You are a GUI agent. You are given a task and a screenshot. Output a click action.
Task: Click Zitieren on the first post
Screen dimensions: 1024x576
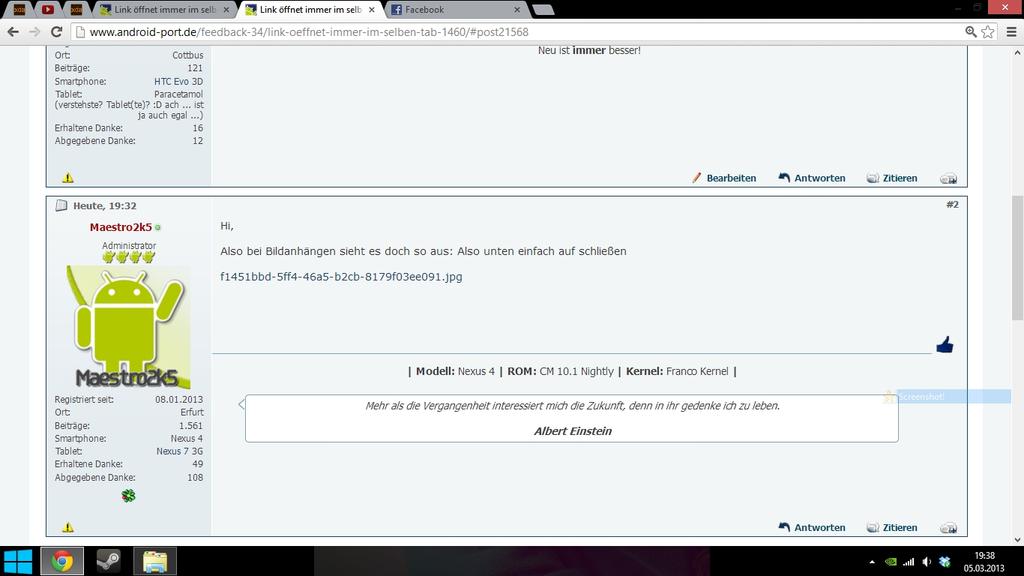(892, 178)
